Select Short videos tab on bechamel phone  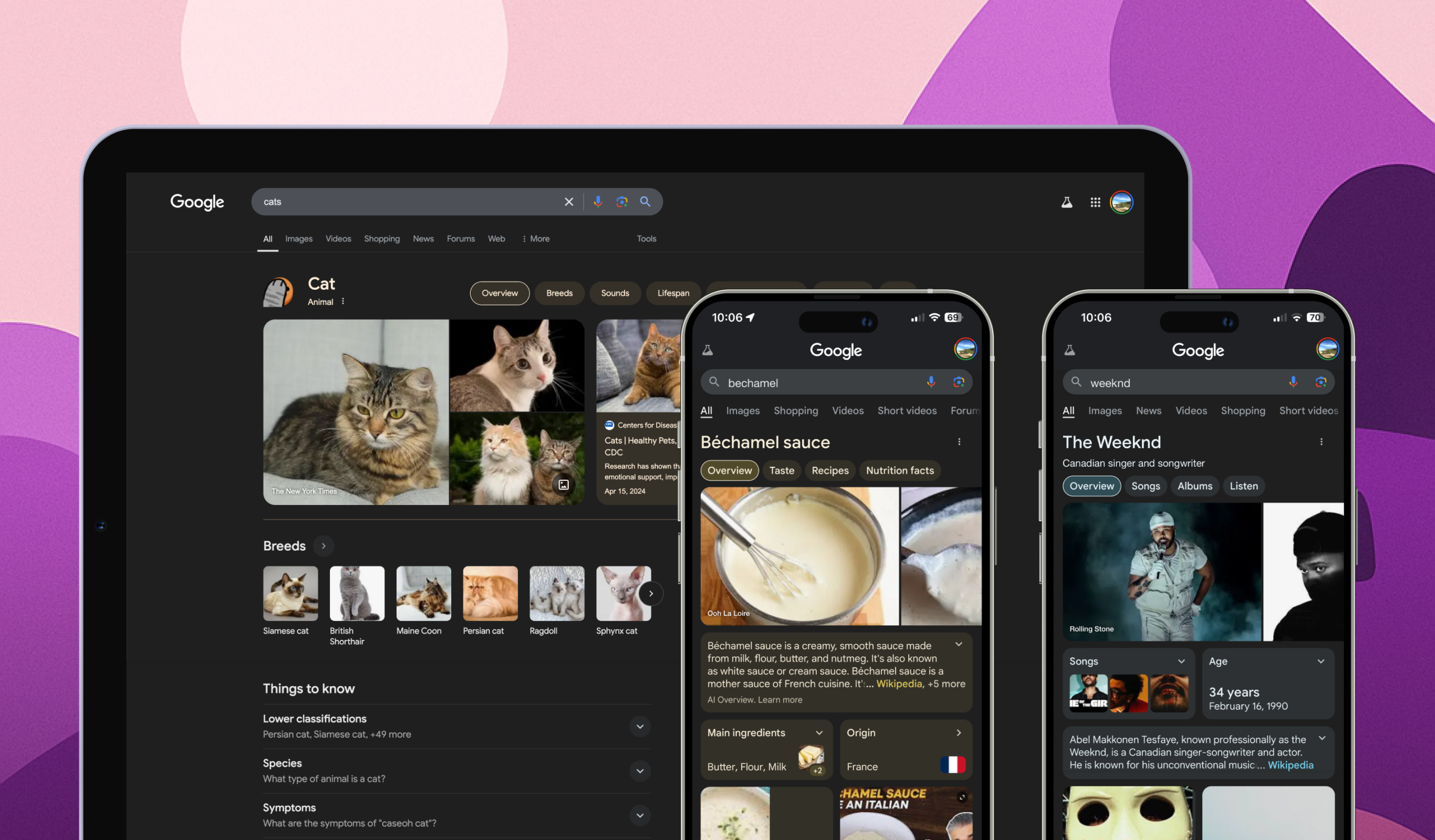tap(907, 411)
